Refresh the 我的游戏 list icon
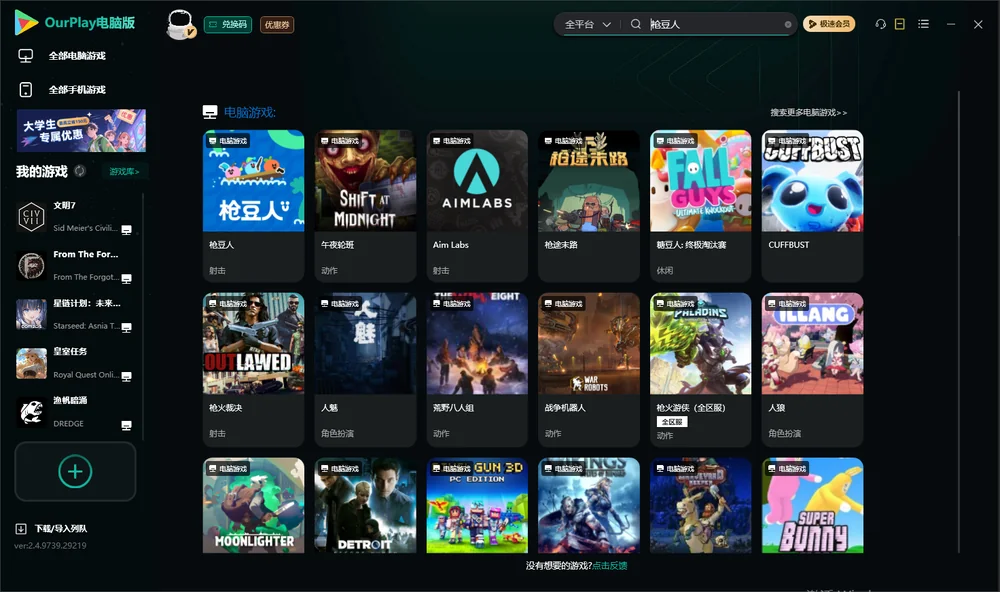Image resolution: width=1000 pixels, height=592 pixels. (x=80, y=171)
